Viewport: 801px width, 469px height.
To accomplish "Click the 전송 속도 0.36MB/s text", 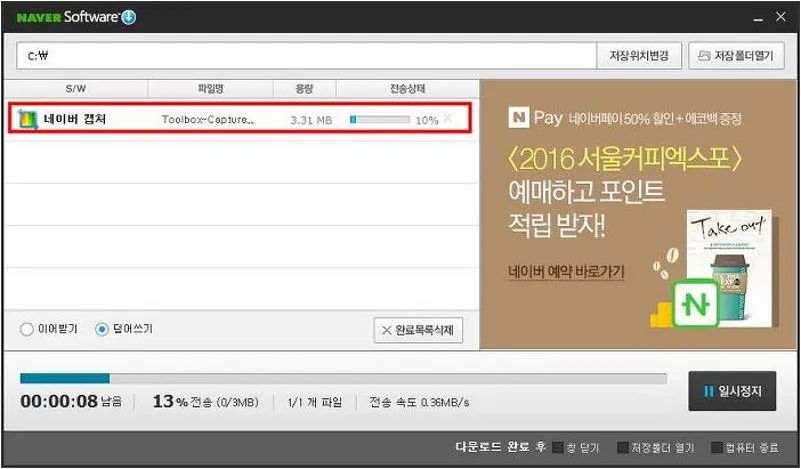I will [419, 403].
